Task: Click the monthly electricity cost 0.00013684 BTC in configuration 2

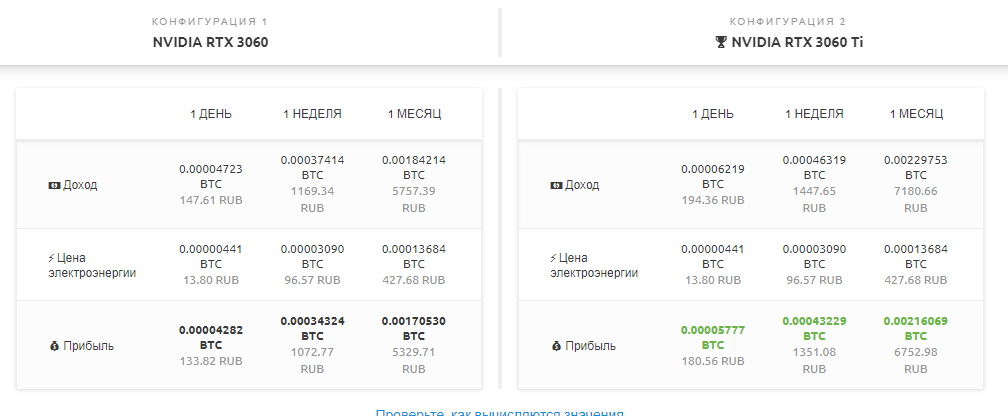Action: [916, 257]
